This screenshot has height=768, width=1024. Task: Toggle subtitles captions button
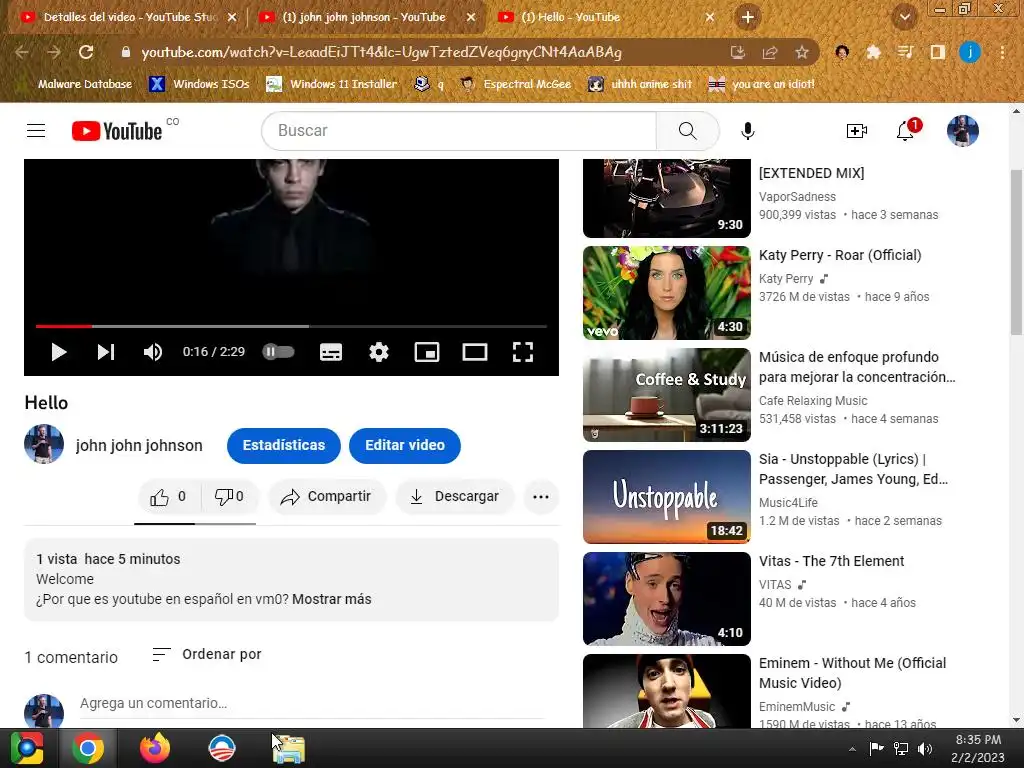point(331,352)
